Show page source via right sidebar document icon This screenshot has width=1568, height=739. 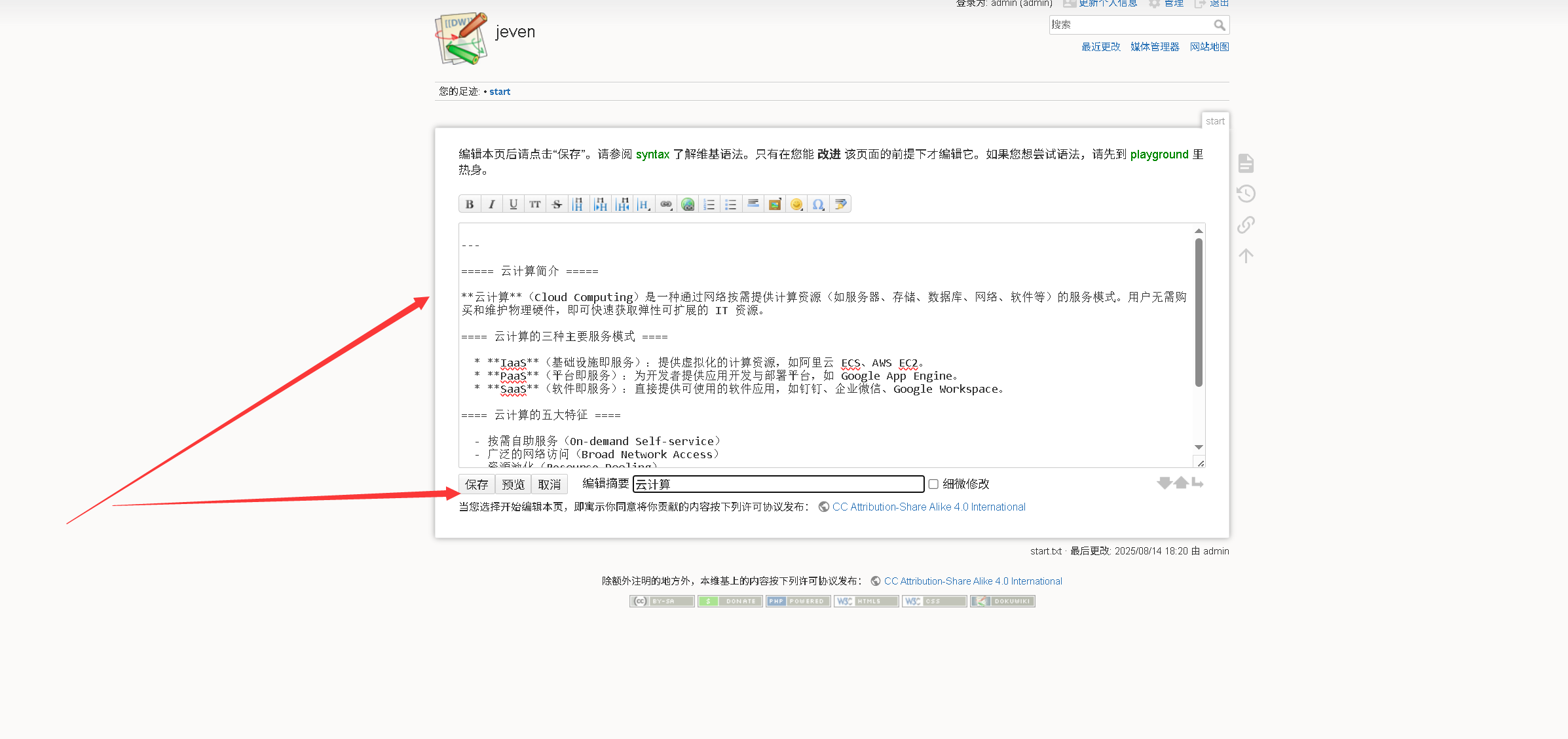pyautogui.click(x=1245, y=163)
